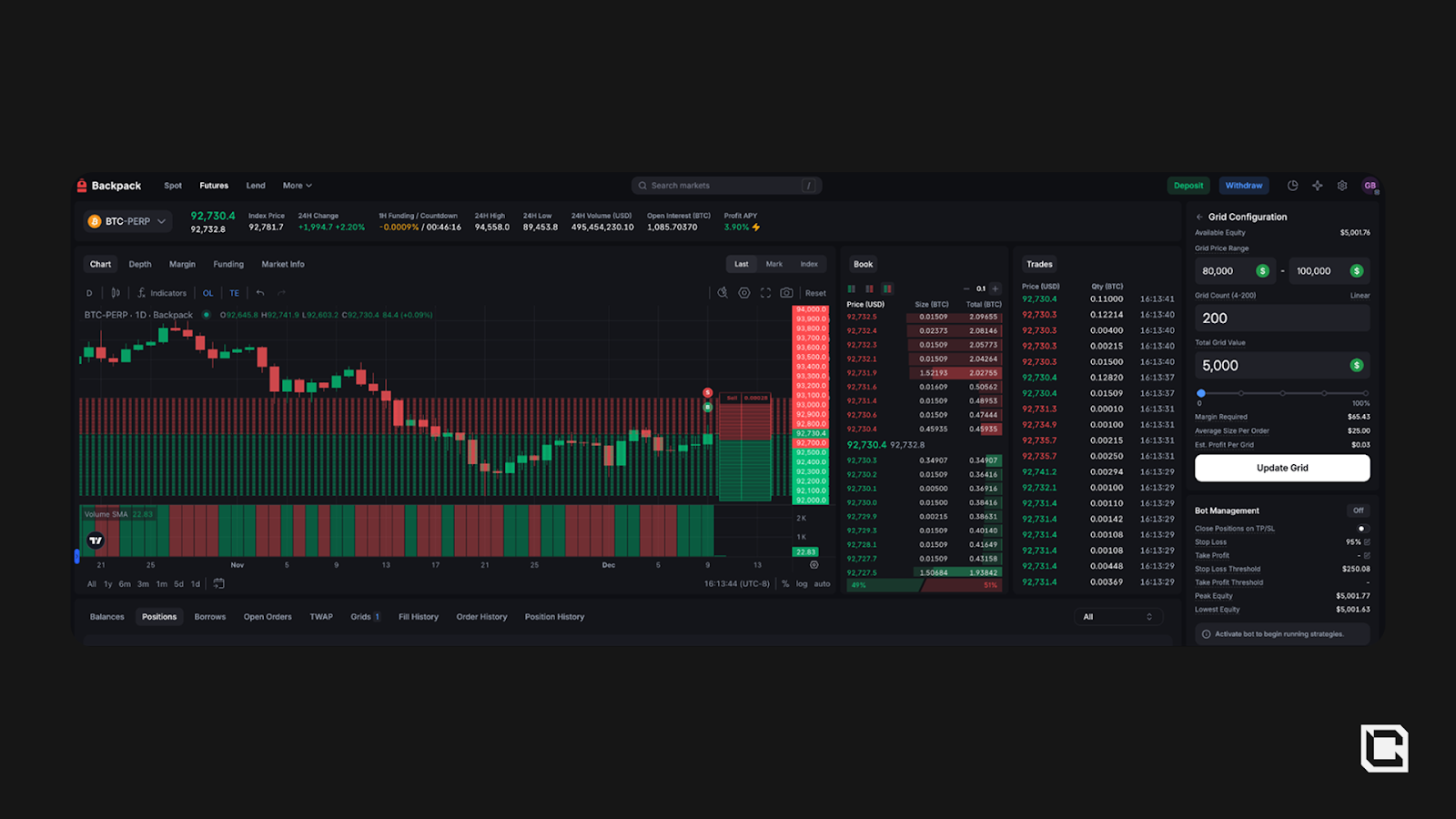Set the chart range to 6m
1456x819 pixels.
tap(125, 584)
